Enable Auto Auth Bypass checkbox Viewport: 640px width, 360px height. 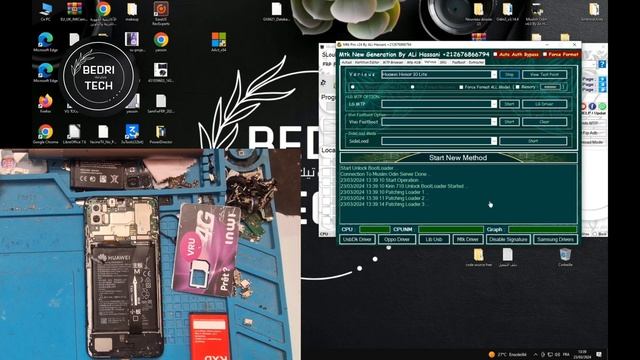coord(496,54)
